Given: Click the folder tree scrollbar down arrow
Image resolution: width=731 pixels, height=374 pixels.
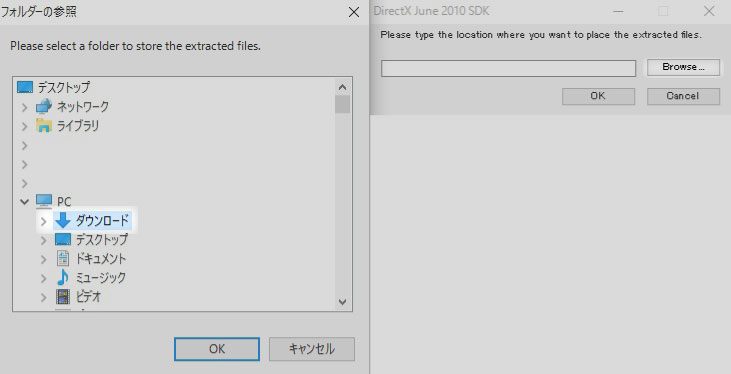Looking at the screenshot, I should [x=343, y=302].
